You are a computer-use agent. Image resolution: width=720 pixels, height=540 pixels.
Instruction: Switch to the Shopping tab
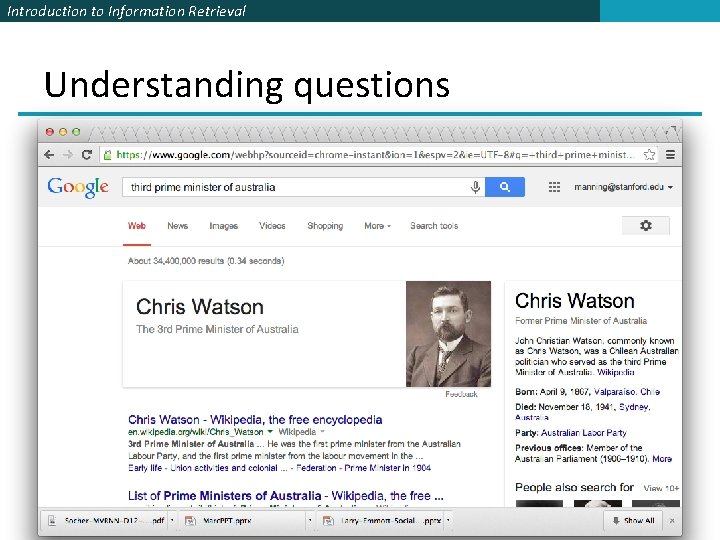pos(325,226)
